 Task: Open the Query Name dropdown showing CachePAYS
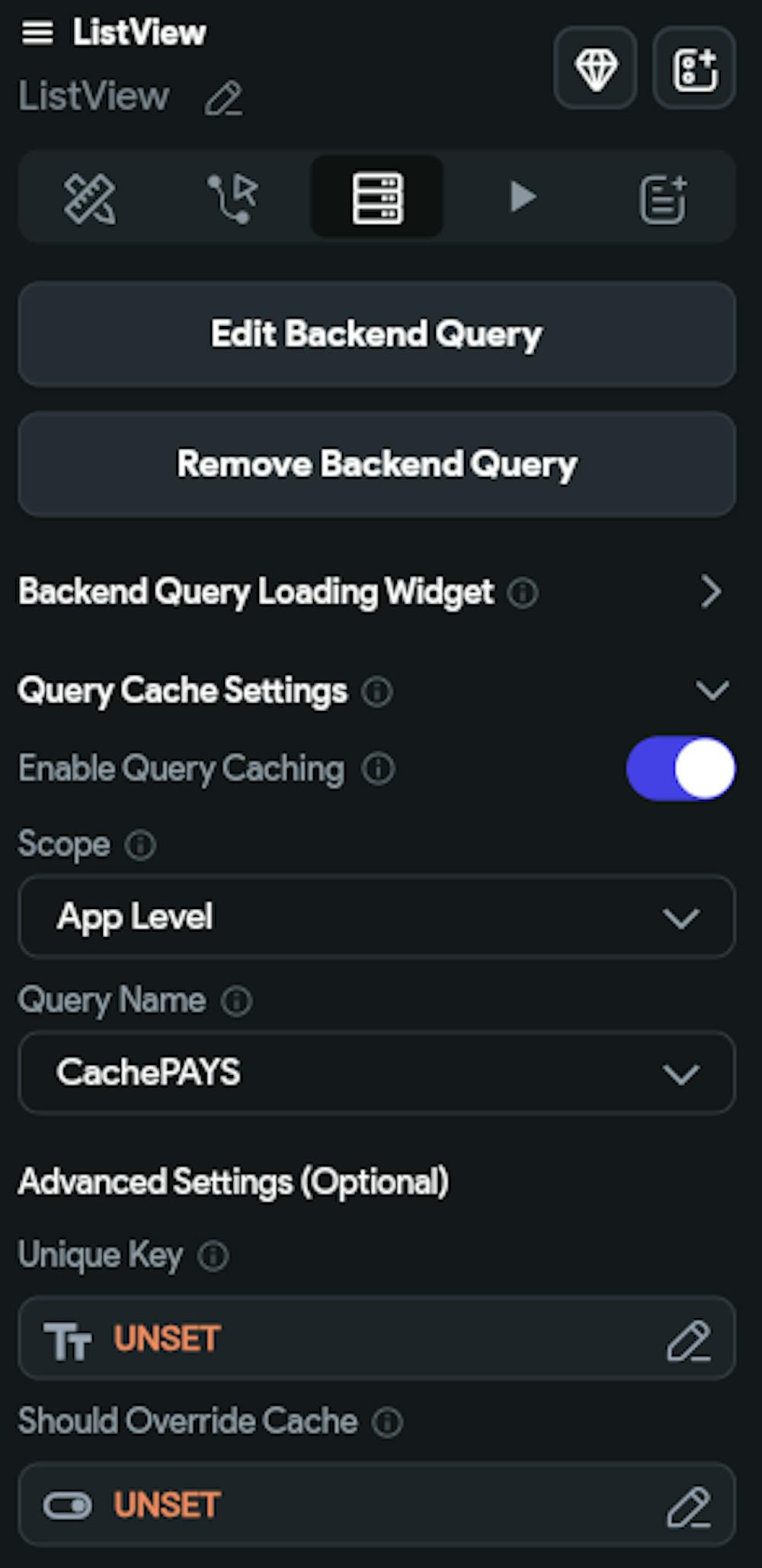click(x=376, y=1073)
